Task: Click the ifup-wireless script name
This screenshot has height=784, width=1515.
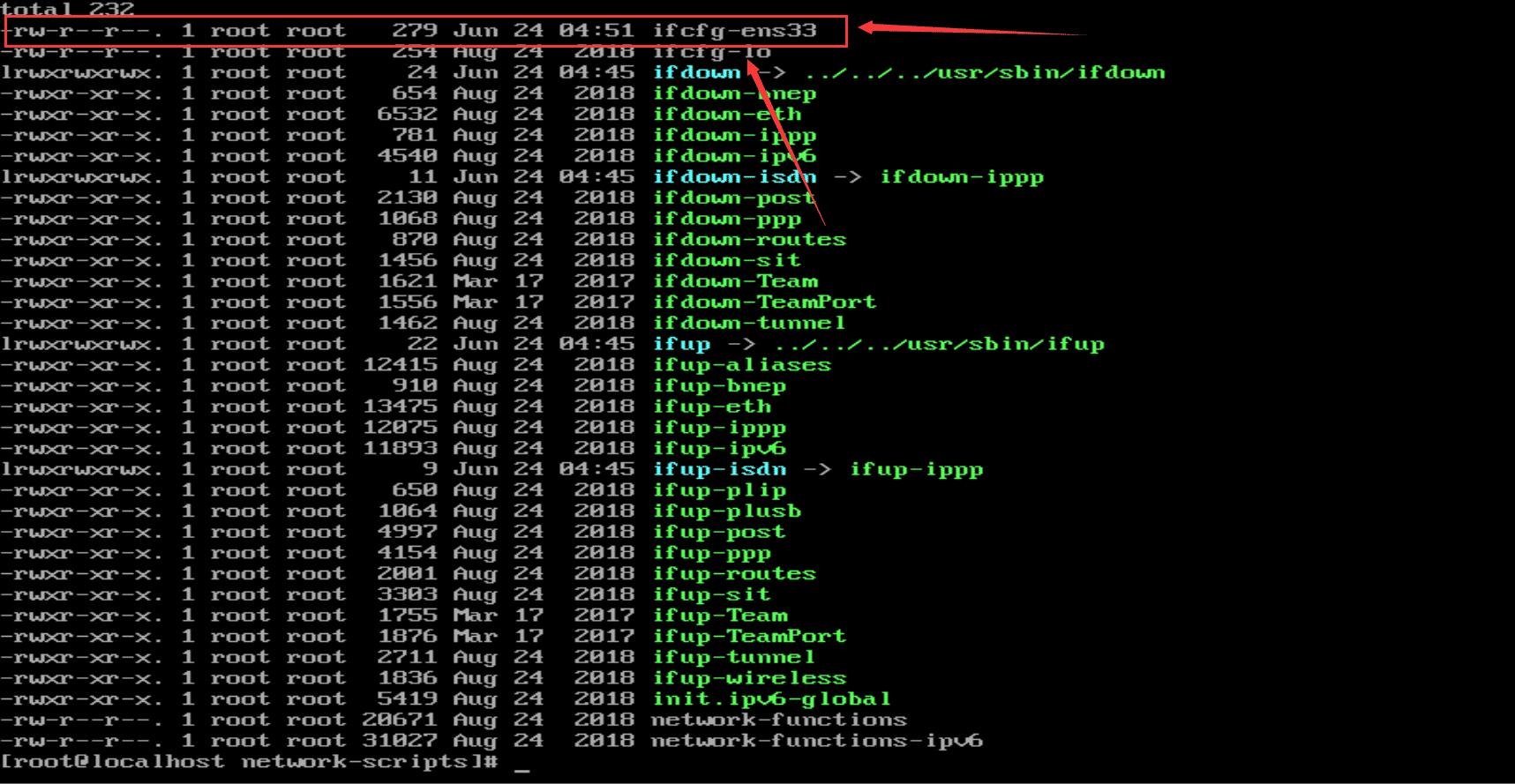Action: click(749, 679)
